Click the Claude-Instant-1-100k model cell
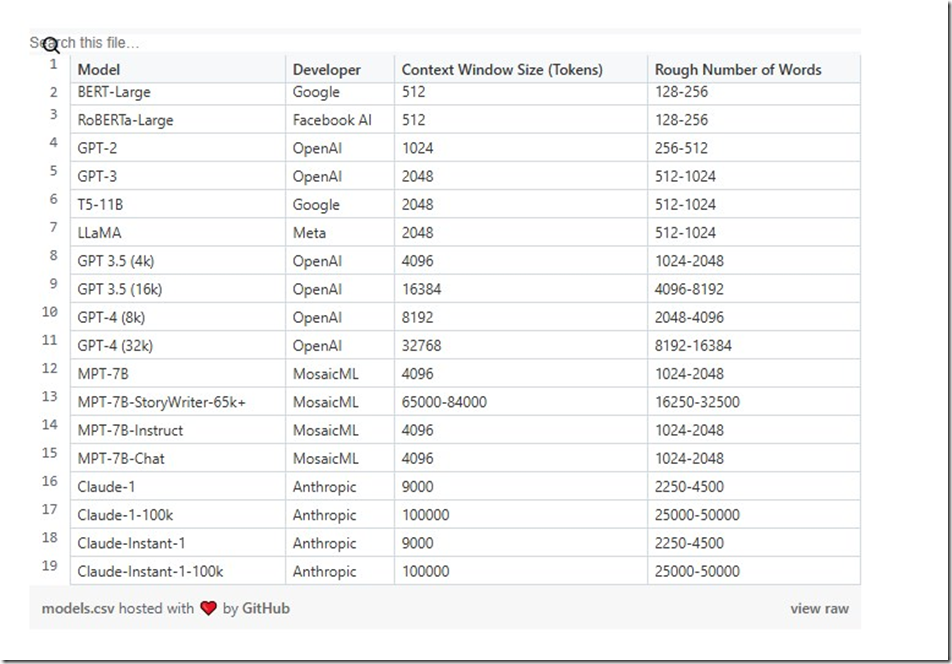 coord(150,572)
